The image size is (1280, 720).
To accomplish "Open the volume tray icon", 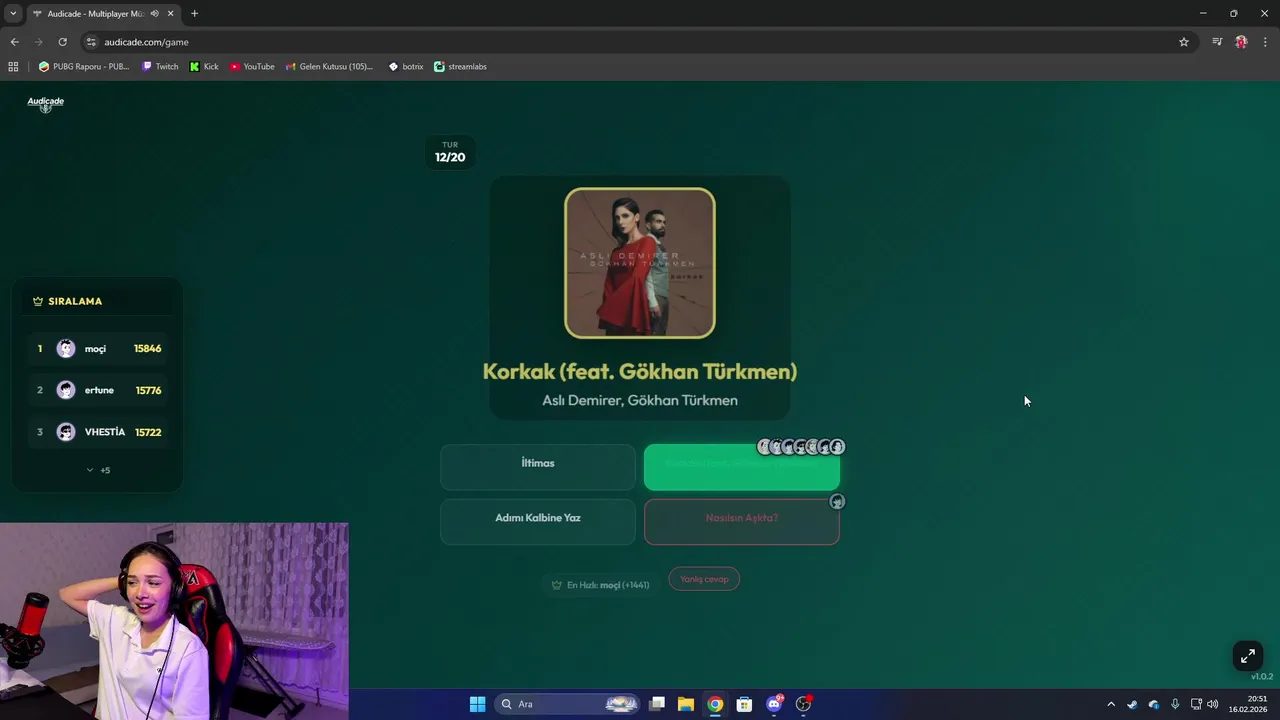I will (x=1212, y=704).
